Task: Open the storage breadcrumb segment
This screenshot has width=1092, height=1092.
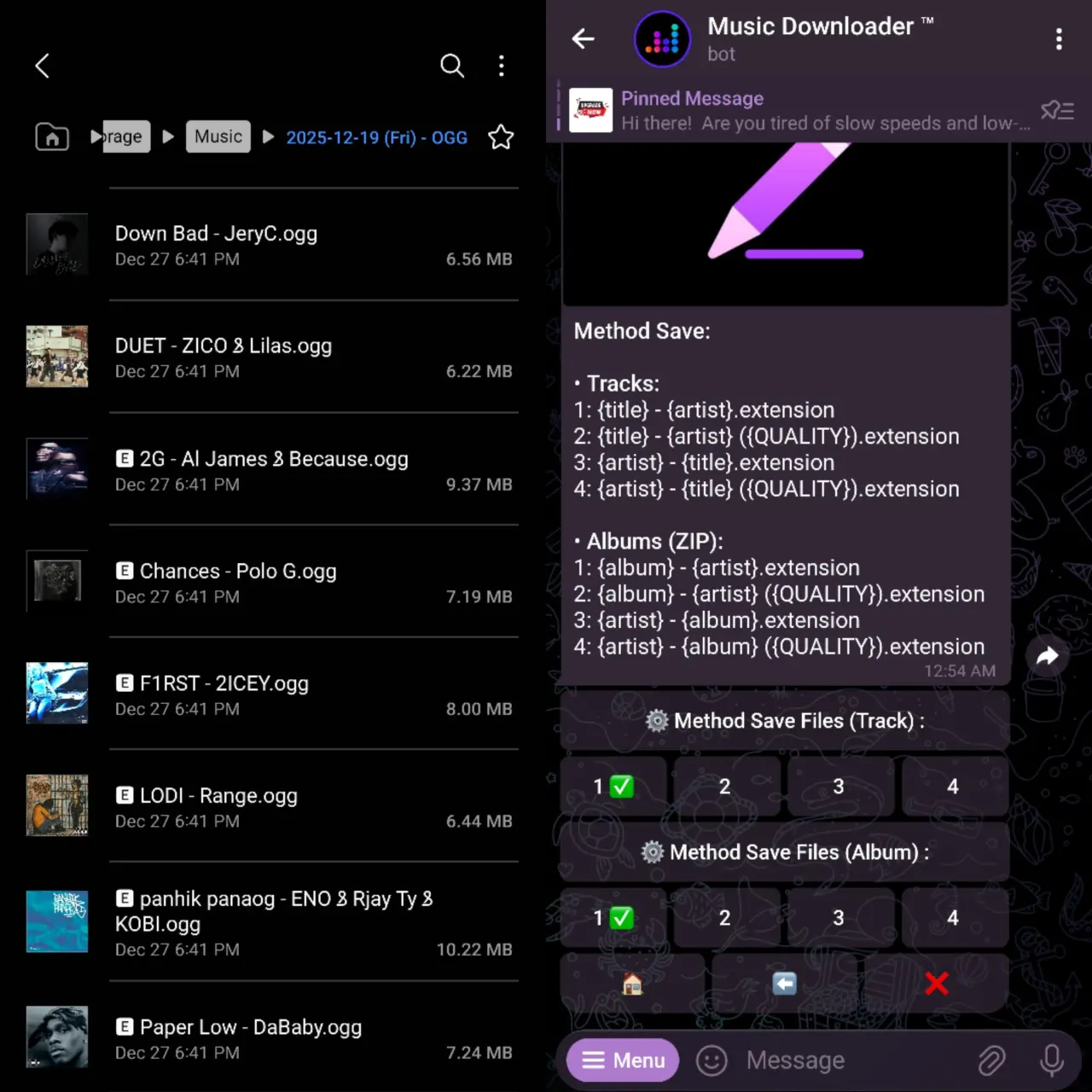Action: tap(125, 136)
